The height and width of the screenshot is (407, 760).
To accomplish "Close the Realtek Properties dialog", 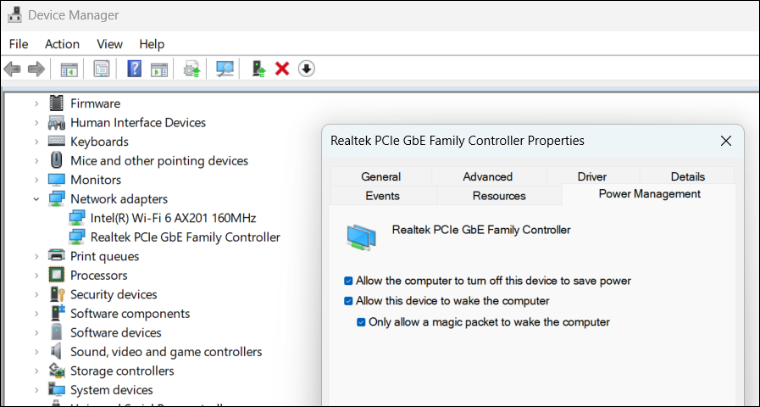I will coord(726,141).
